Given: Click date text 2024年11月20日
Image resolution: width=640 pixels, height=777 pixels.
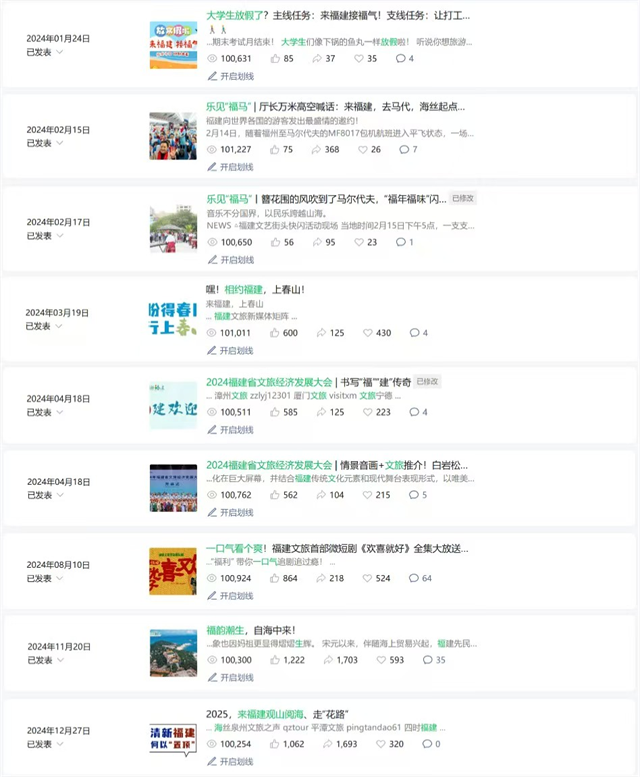Looking at the screenshot, I should 59,647.
